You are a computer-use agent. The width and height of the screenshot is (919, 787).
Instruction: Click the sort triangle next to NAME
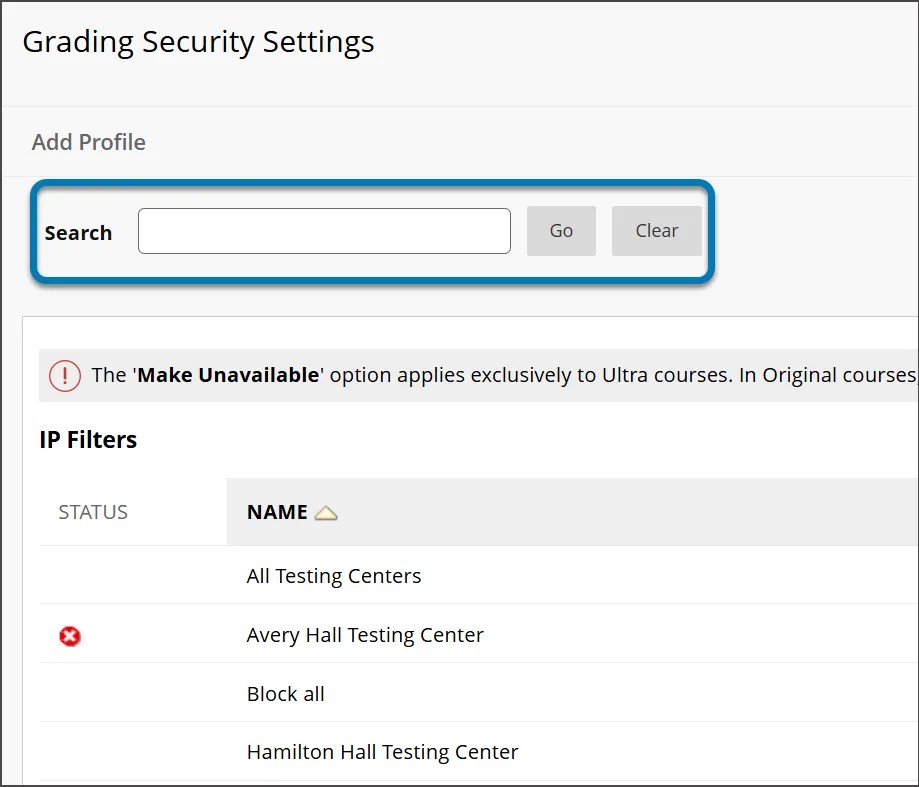(326, 511)
